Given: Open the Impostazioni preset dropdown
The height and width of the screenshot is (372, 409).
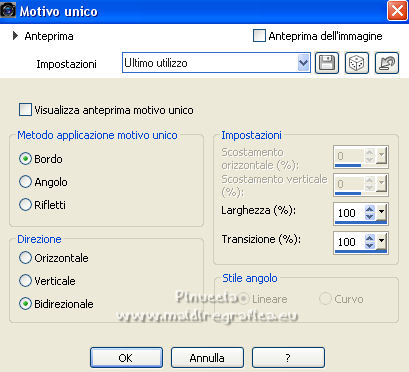Looking at the screenshot, I should pyautogui.click(x=303, y=63).
